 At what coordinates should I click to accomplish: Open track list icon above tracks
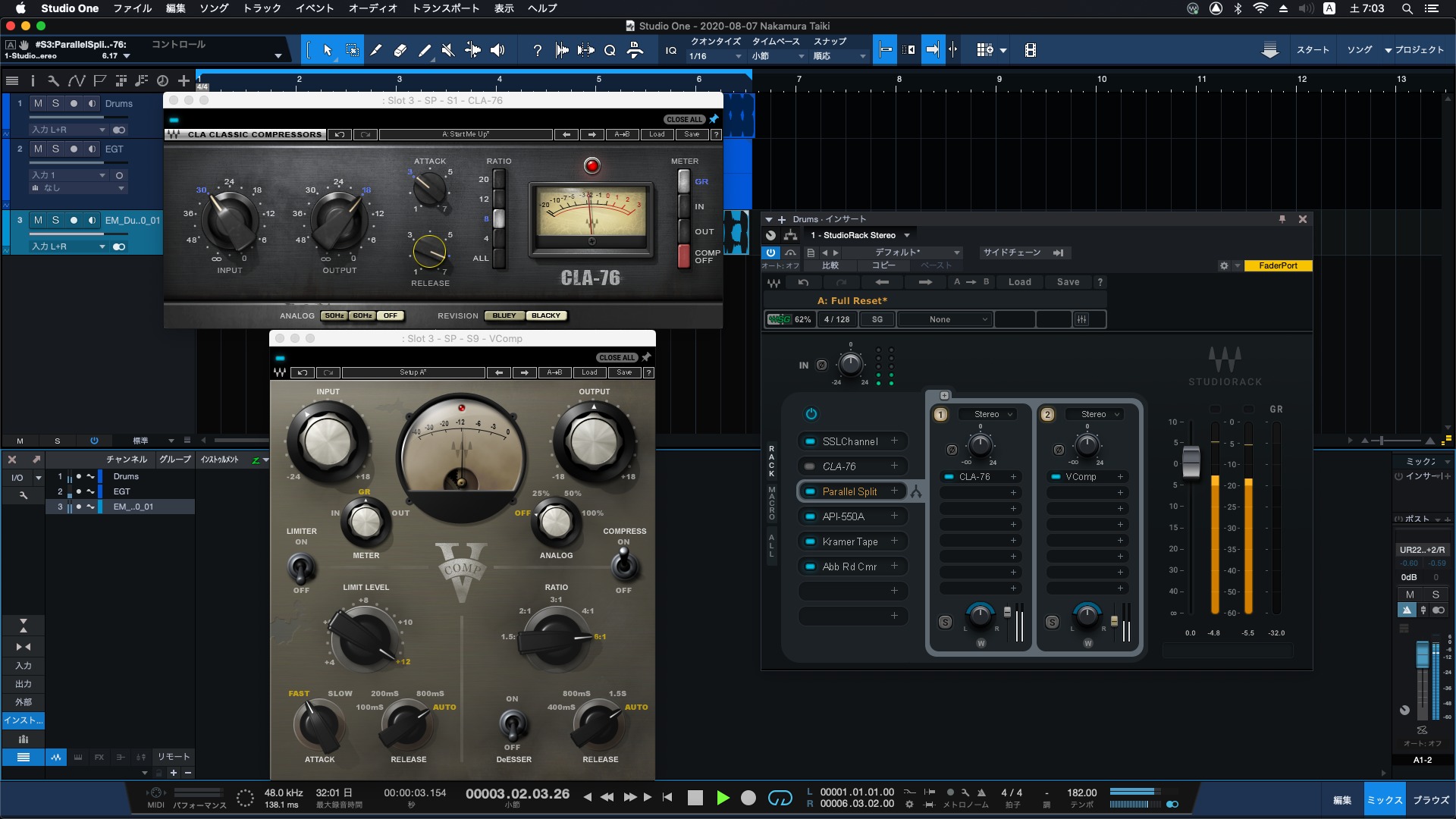pyautogui.click(x=12, y=80)
